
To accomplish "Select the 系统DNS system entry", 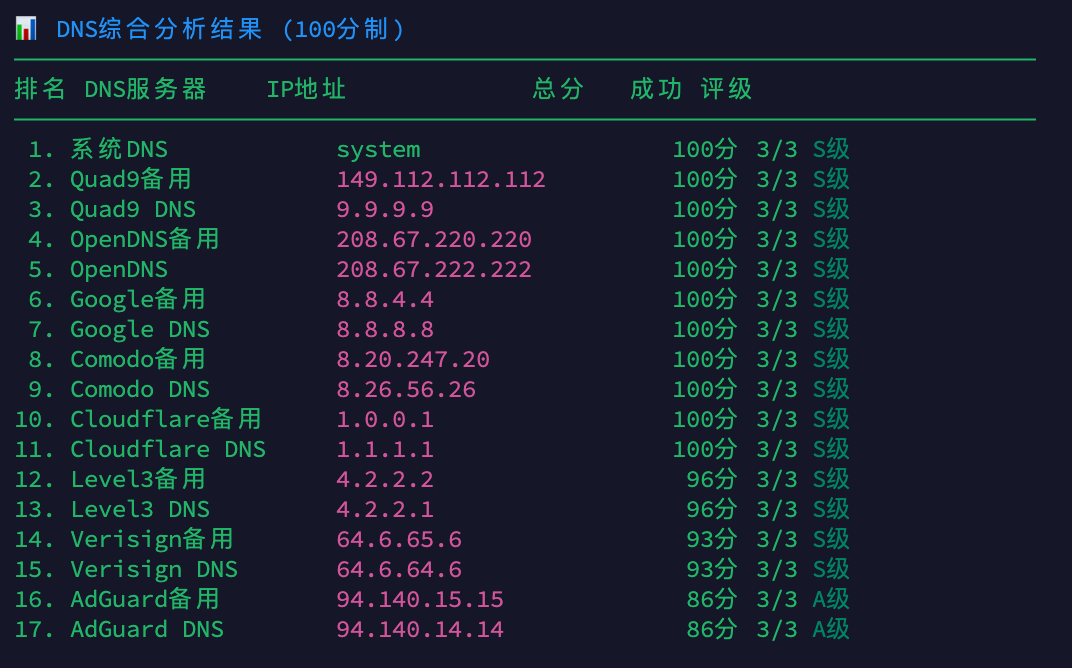I will (x=116, y=149).
